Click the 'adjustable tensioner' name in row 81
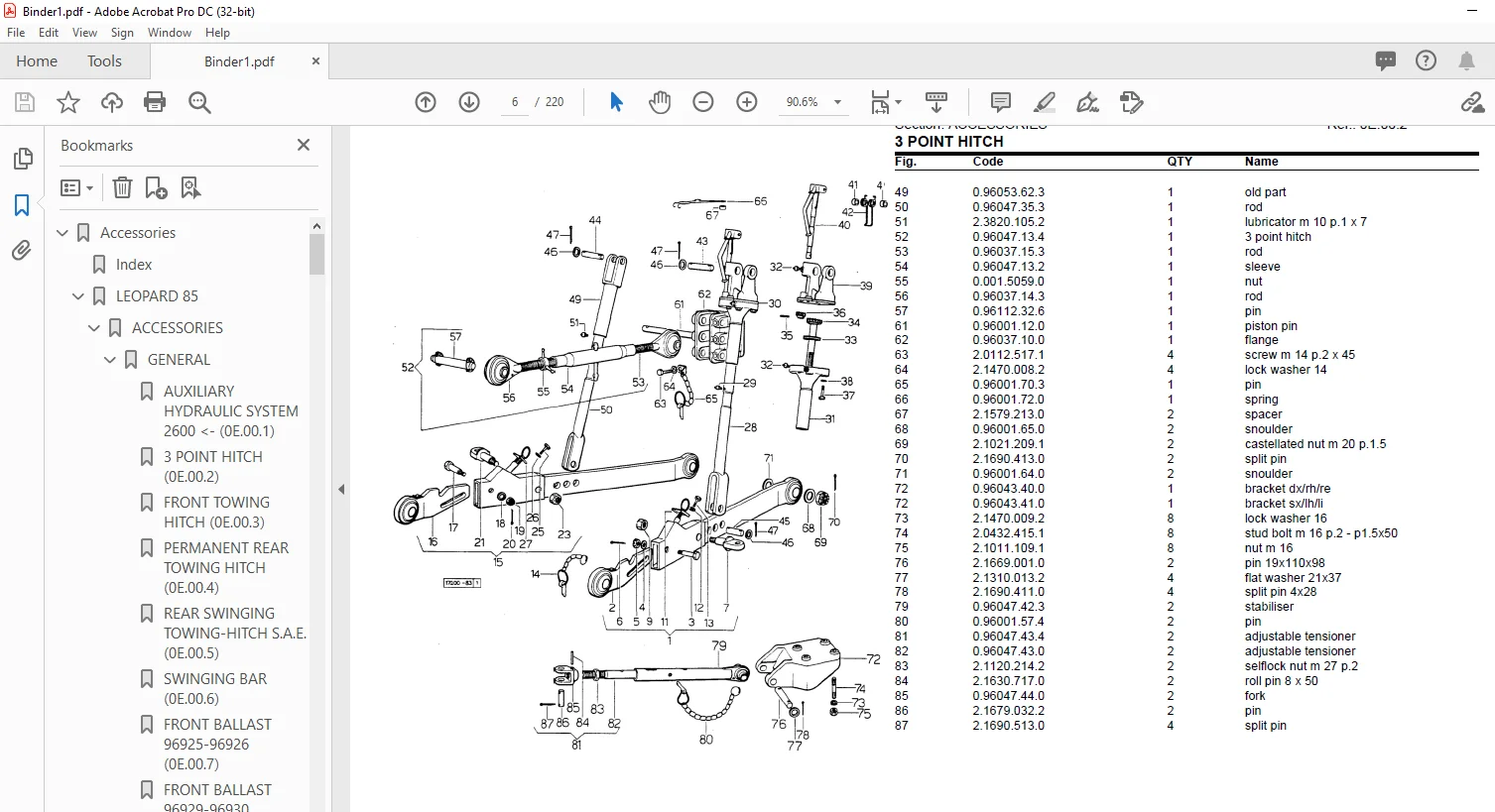Image resolution: width=1495 pixels, height=812 pixels. [1300, 637]
